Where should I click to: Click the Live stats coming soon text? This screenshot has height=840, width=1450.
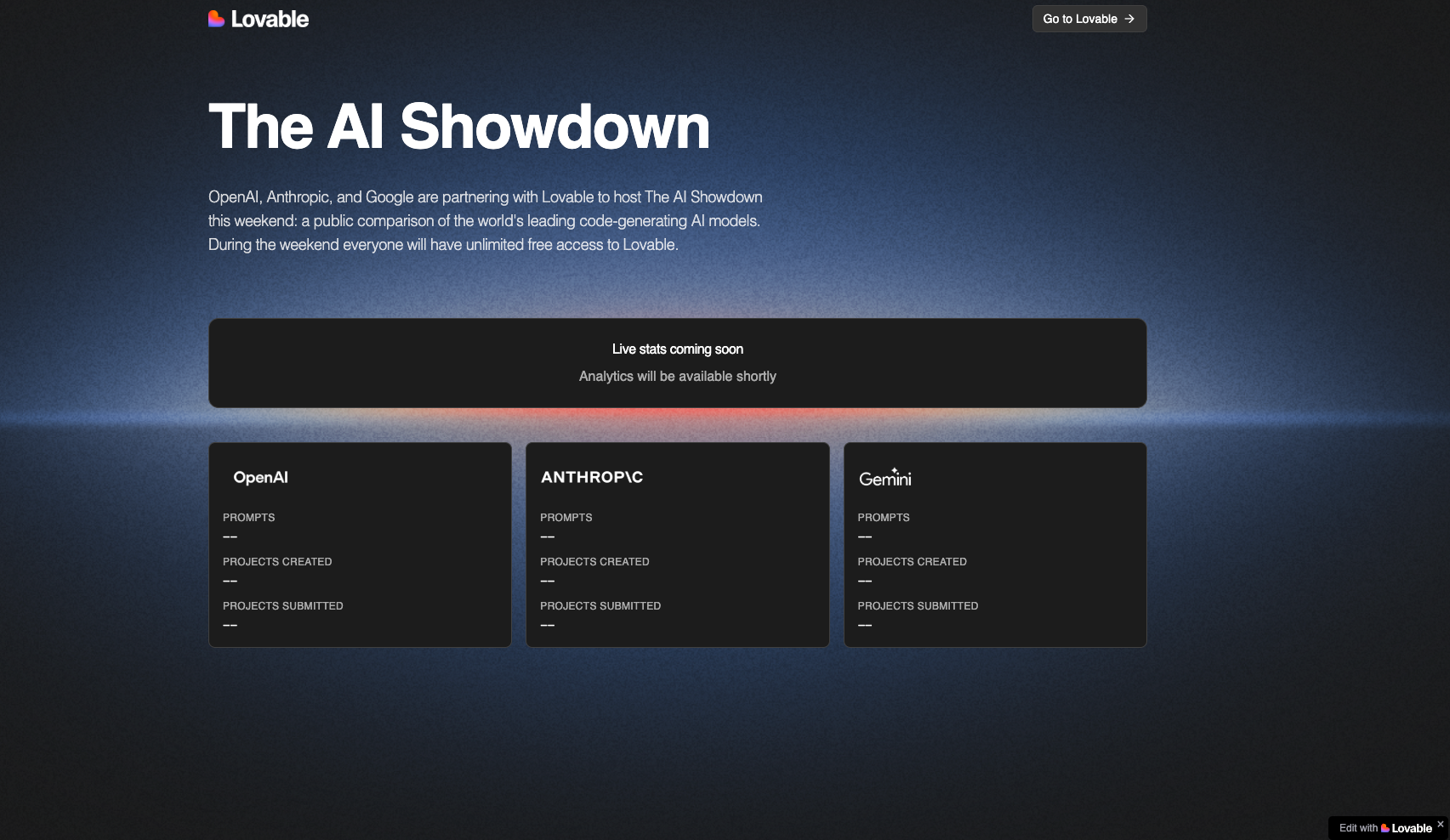coord(678,349)
